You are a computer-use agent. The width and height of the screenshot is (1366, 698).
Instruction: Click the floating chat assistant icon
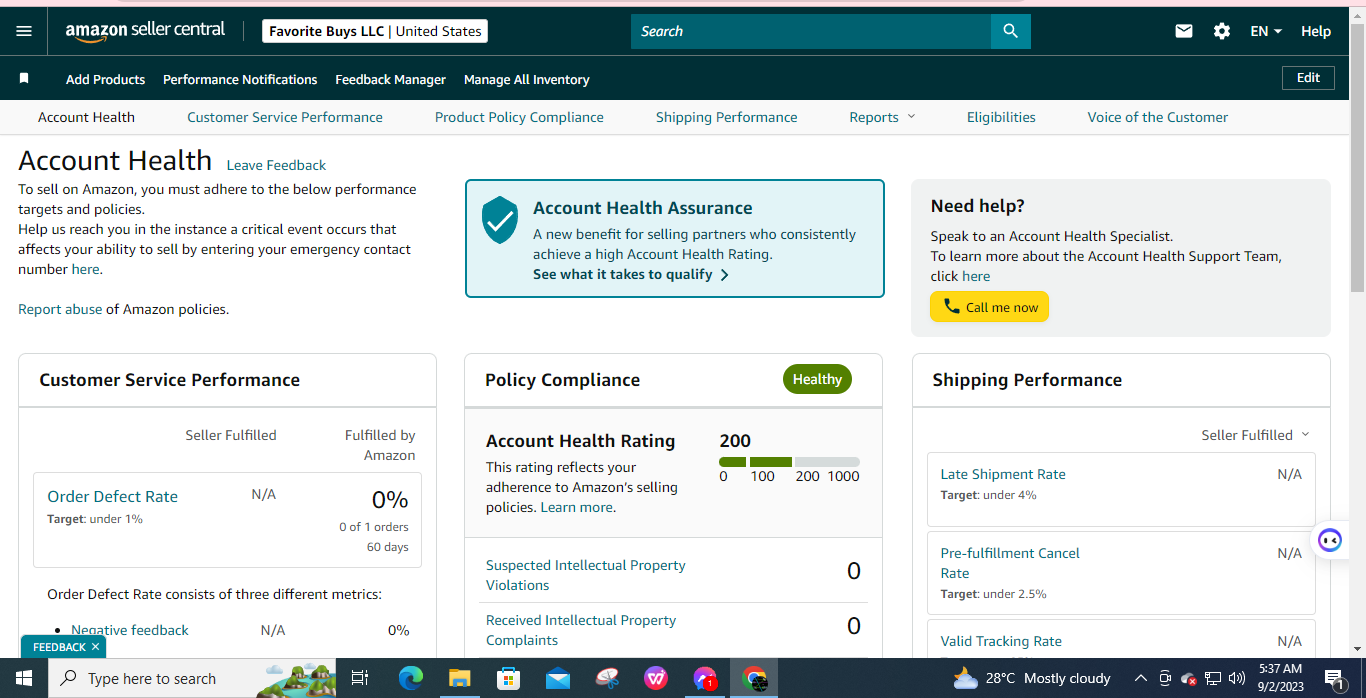pyautogui.click(x=1330, y=541)
